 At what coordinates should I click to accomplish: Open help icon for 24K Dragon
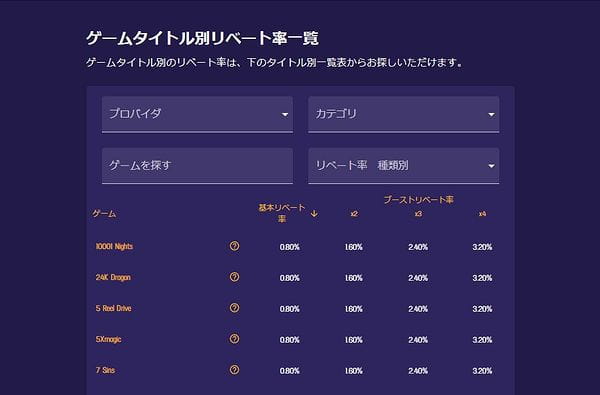tap(235, 277)
